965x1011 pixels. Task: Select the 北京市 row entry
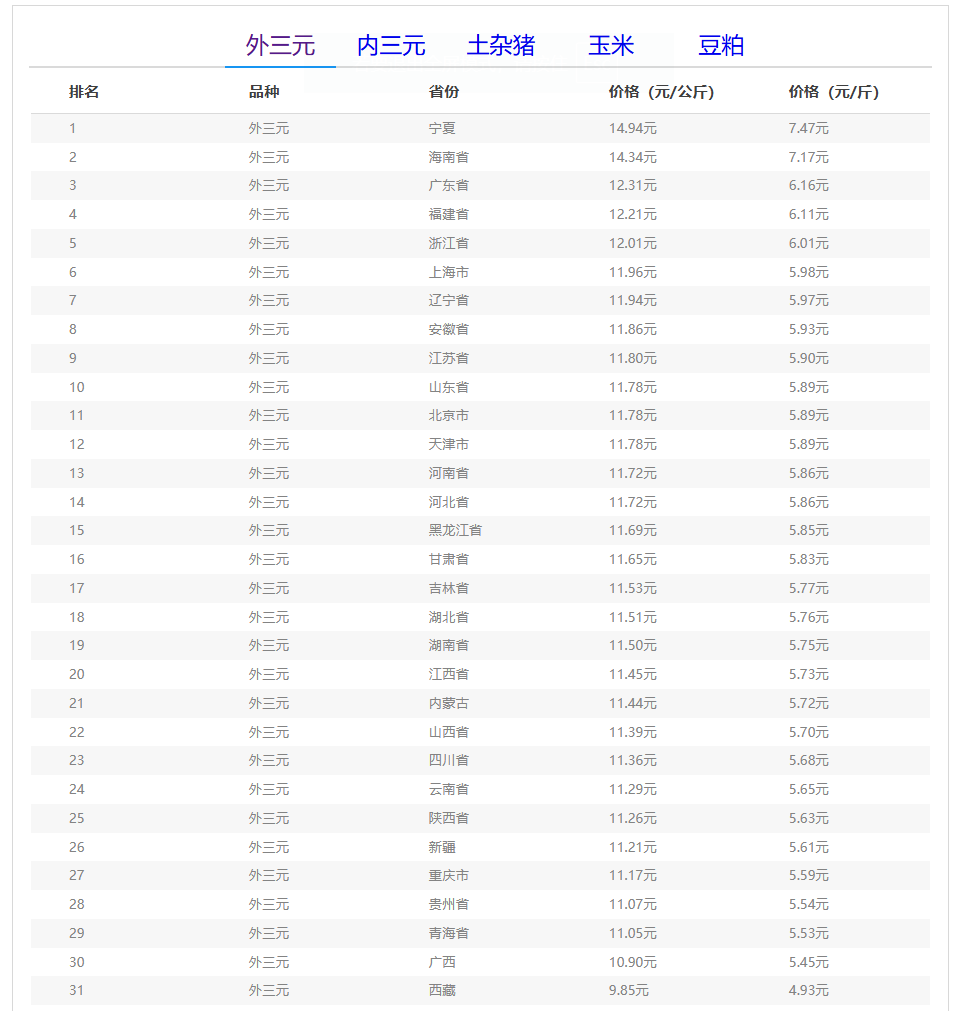(x=448, y=415)
